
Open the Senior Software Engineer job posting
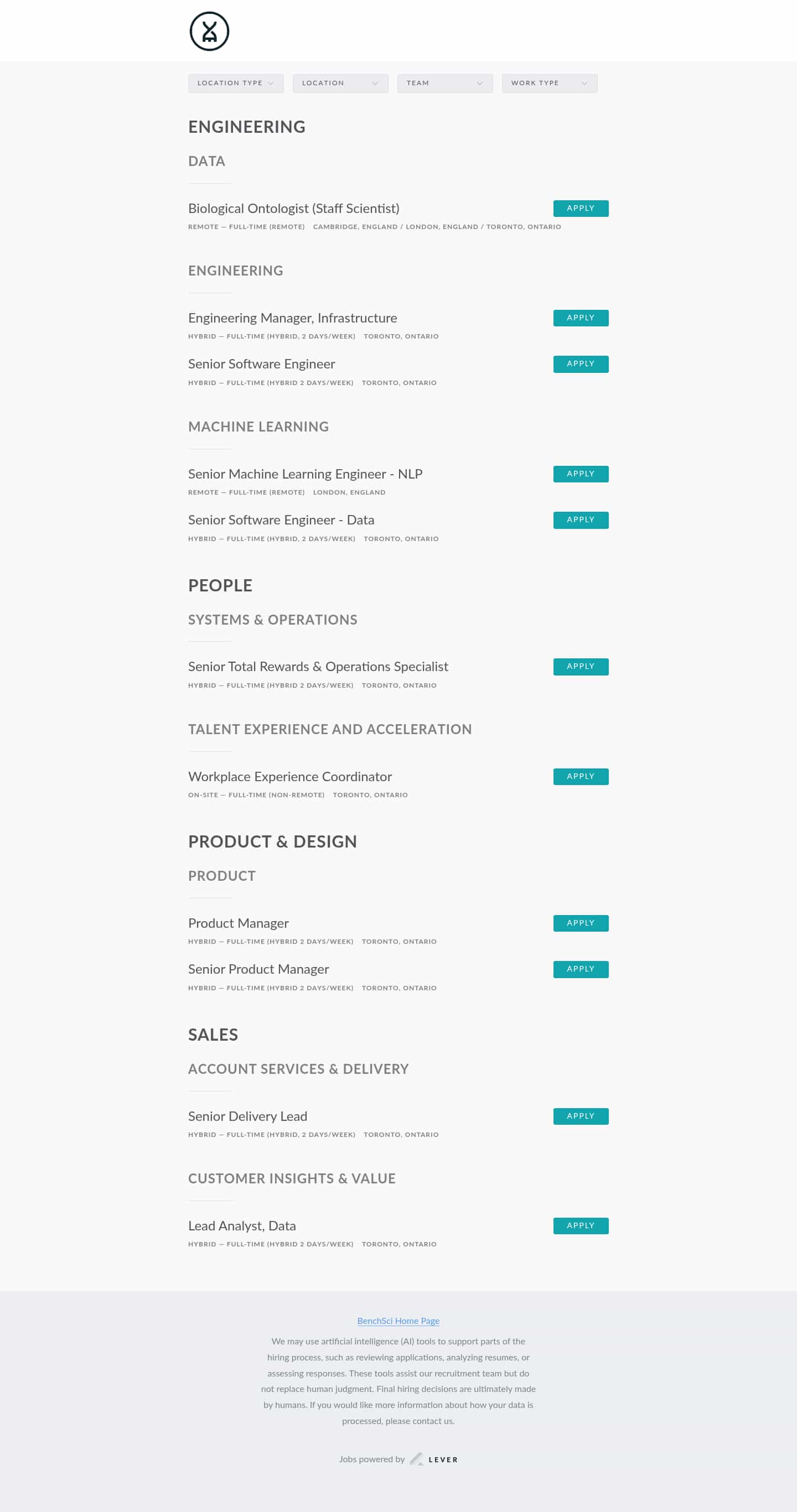tap(261, 364)
